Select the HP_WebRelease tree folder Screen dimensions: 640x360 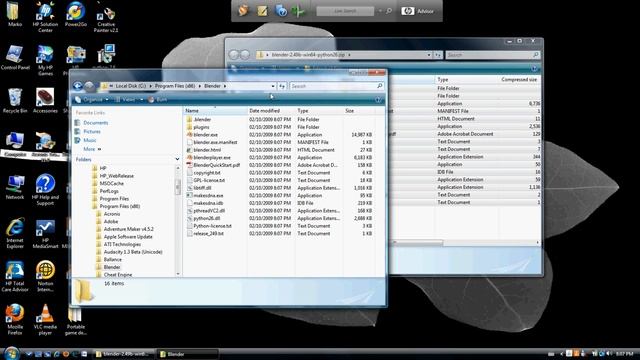pyautogui.click(x=117, y=176)
